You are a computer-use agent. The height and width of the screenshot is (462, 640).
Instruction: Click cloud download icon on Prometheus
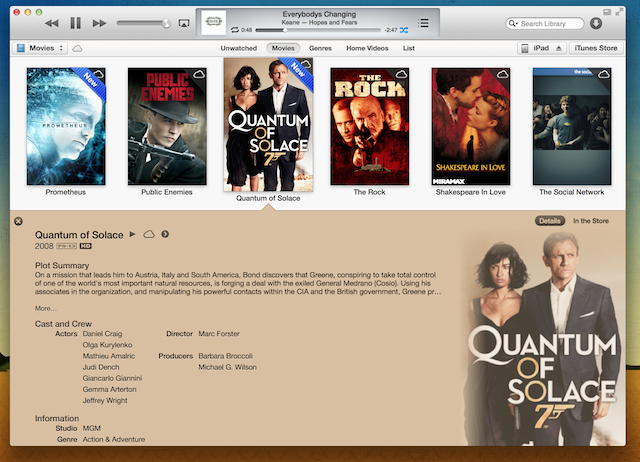98,74
